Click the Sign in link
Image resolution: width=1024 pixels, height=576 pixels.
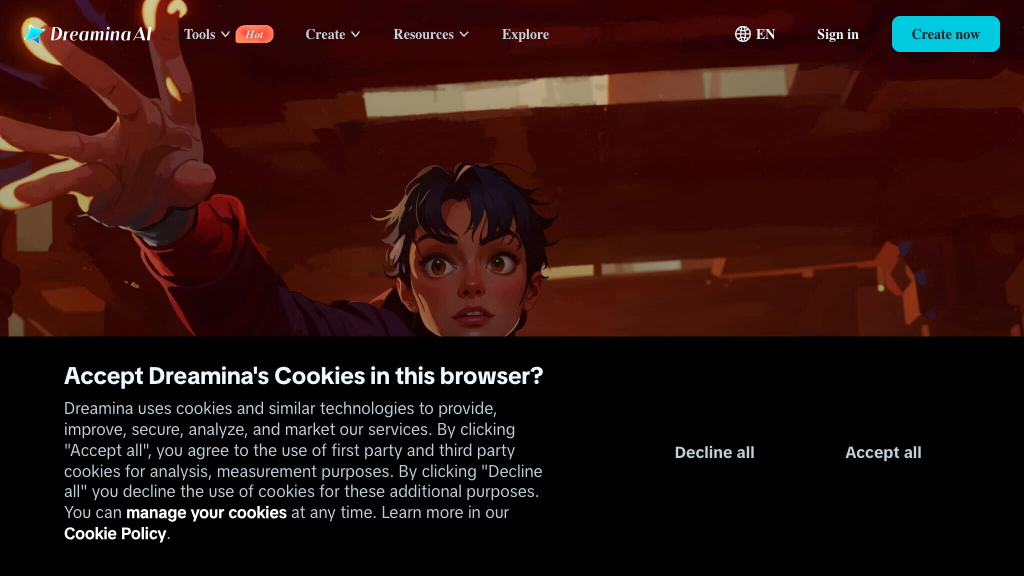(x=837, y=34)
